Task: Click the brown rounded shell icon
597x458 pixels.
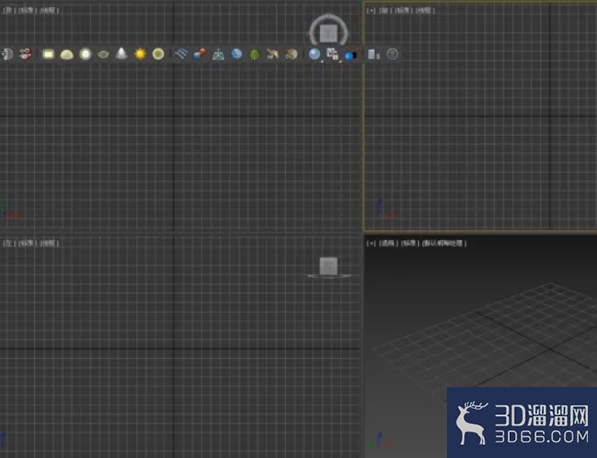Action: click(x=291, y=54)
